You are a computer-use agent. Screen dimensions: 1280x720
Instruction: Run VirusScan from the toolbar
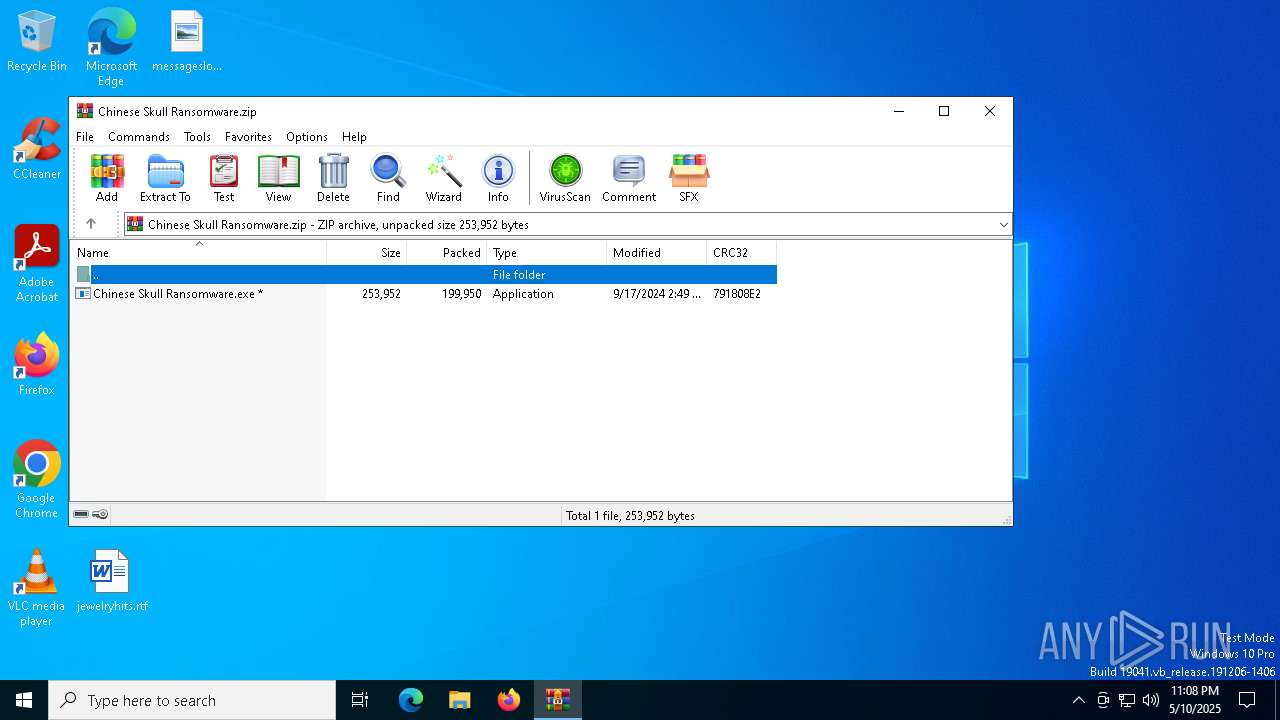565,178
